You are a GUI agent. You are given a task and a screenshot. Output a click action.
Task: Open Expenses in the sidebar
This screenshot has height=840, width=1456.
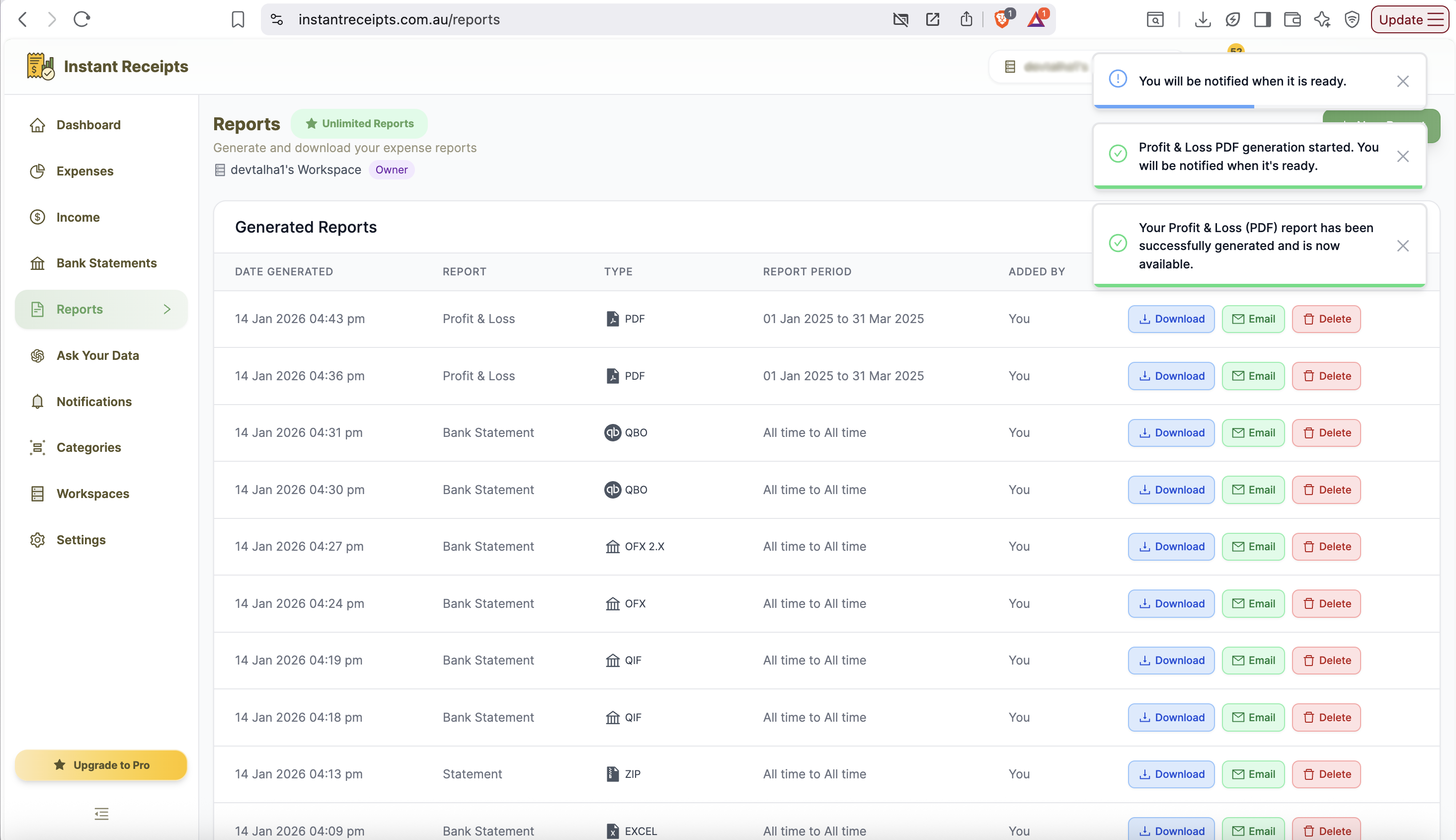click(101, 171)
